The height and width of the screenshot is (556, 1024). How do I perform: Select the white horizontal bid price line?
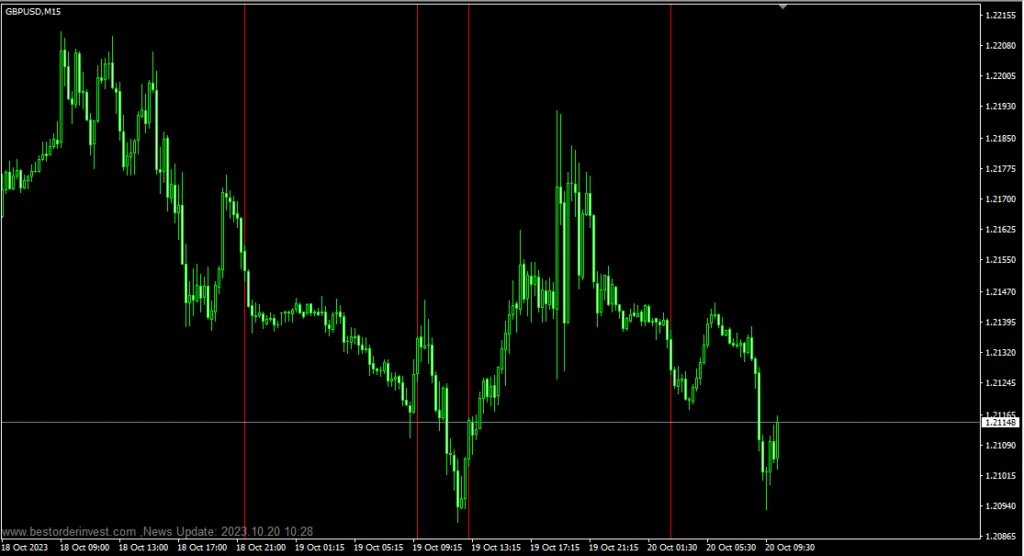point(490,423)
